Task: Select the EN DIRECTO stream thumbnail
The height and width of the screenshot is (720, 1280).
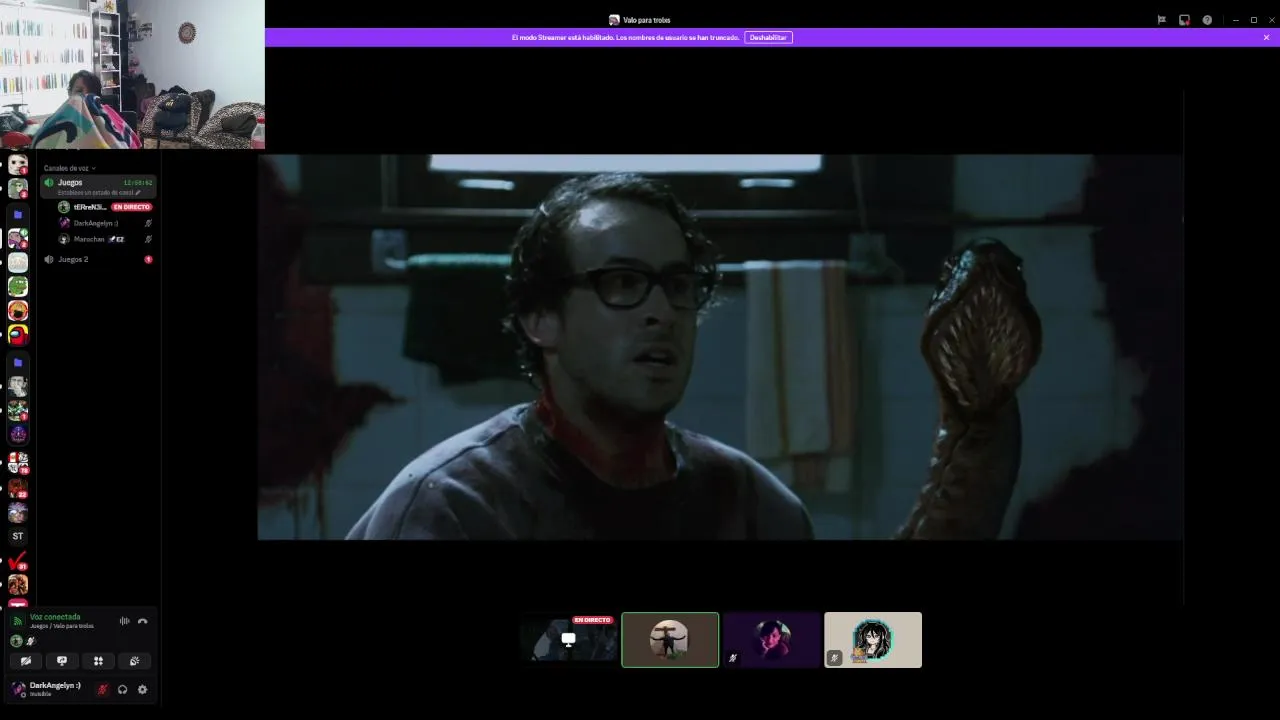Action: pyautogui.click(x=568, y=640)
